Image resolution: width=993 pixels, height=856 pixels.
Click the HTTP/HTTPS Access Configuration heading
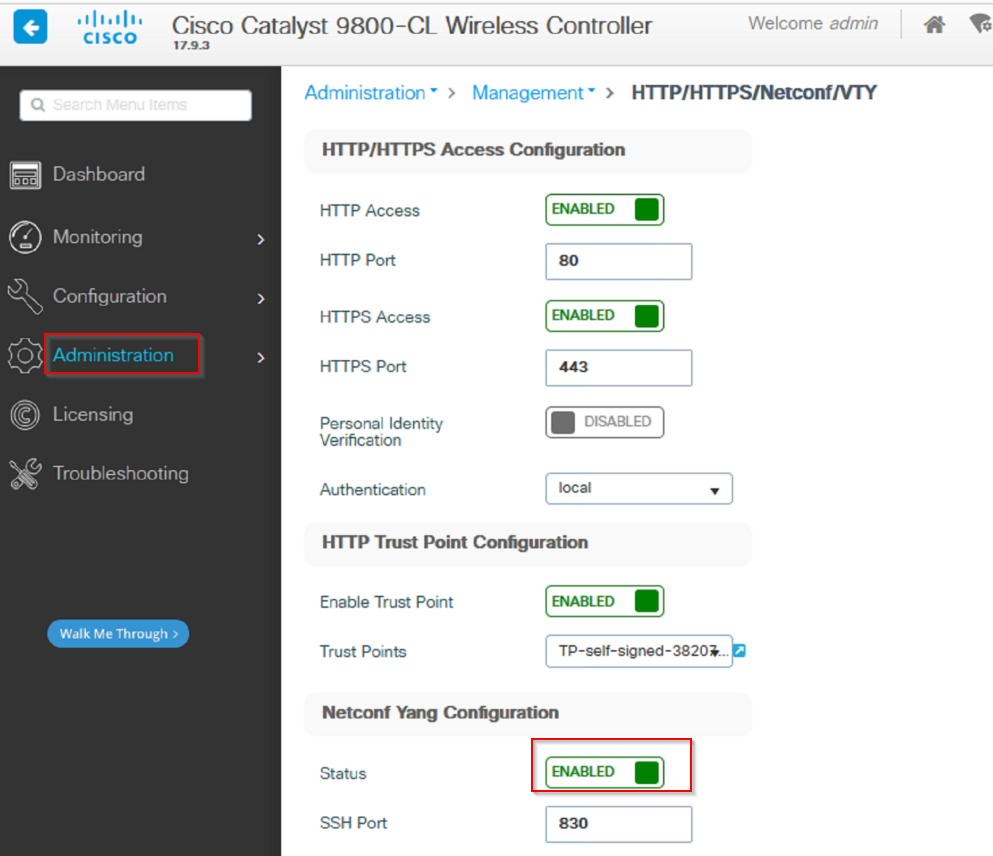474,149
